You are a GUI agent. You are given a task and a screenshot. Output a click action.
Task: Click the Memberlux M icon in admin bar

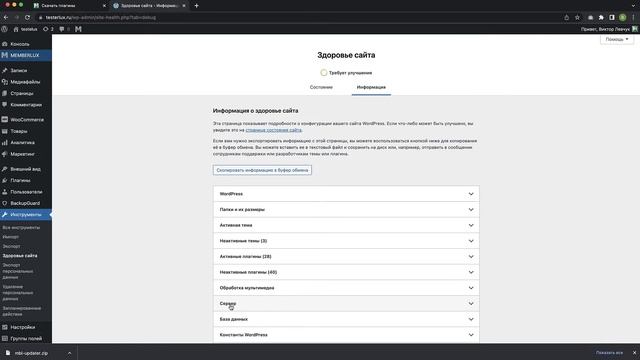(x=78, y=29)
